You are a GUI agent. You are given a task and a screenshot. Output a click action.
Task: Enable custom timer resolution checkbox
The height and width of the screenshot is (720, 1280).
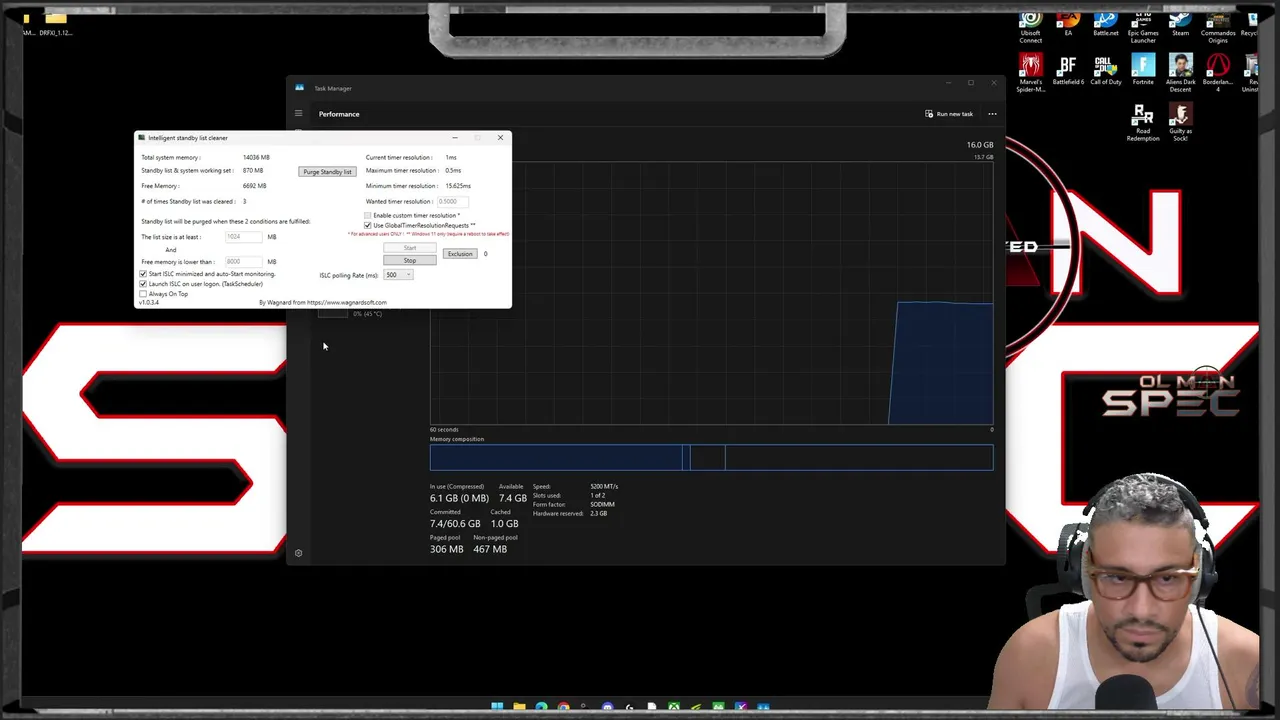[368, 215]
